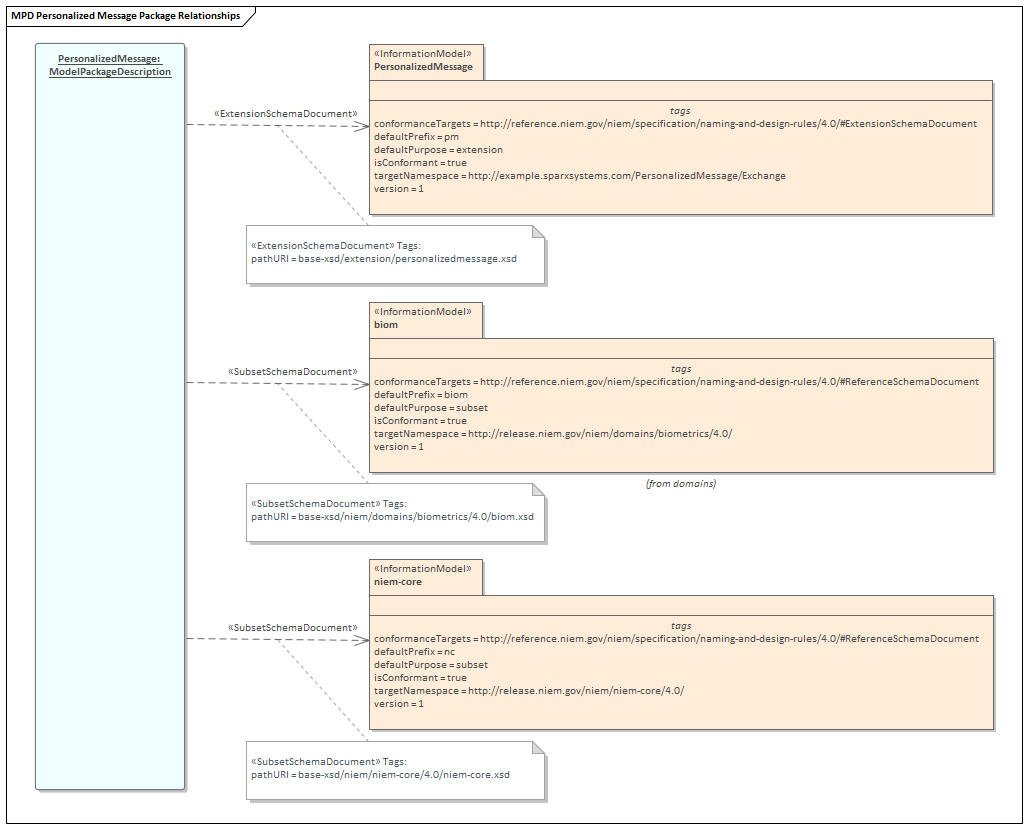Select the note containing biom.xsd pathURI
Screen dimensions: 1028x829
395,512
